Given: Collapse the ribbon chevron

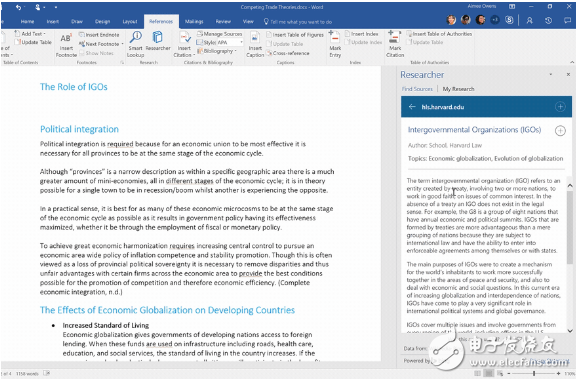Looking at the screenshot, I should [572, 62].
